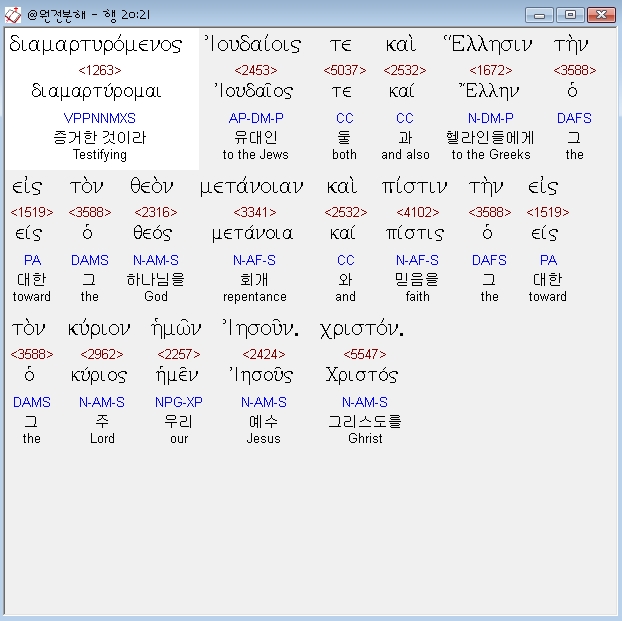Click parsing code NPG-XP
Screen dimensions: 622x621
[x=179, y=402]
